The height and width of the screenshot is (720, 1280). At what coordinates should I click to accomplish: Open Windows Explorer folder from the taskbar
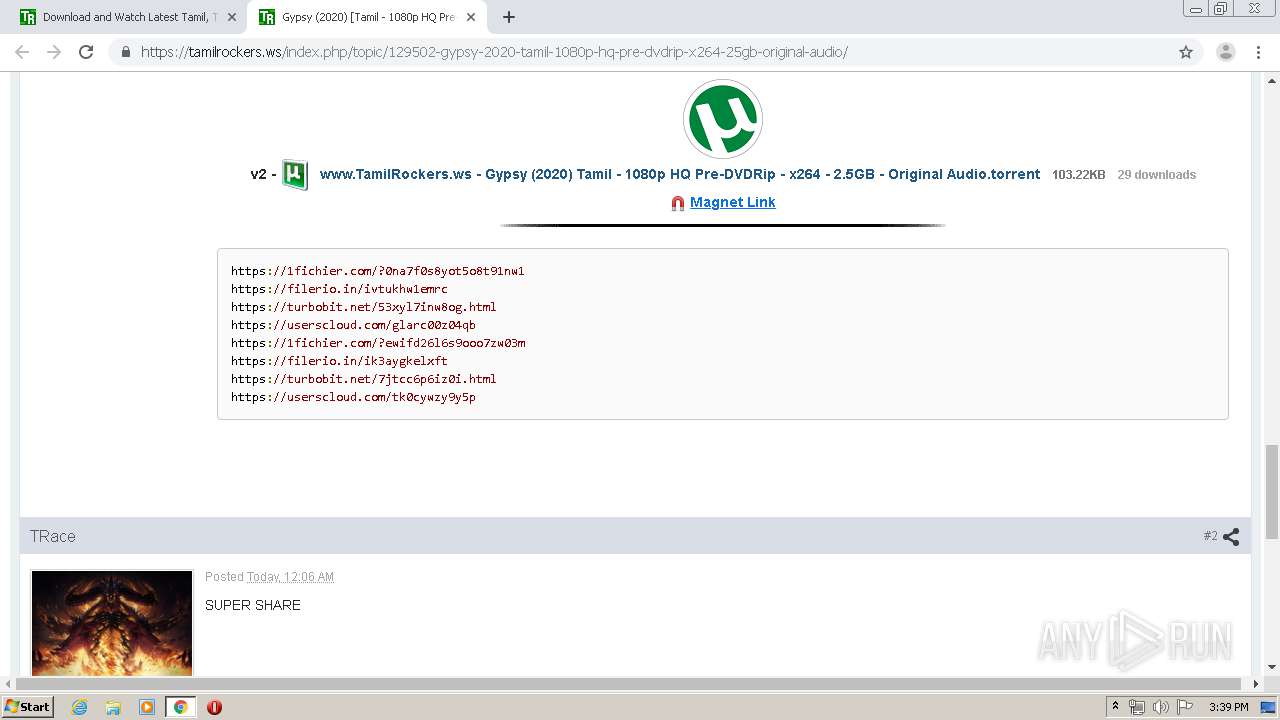[x=113, y=707]
